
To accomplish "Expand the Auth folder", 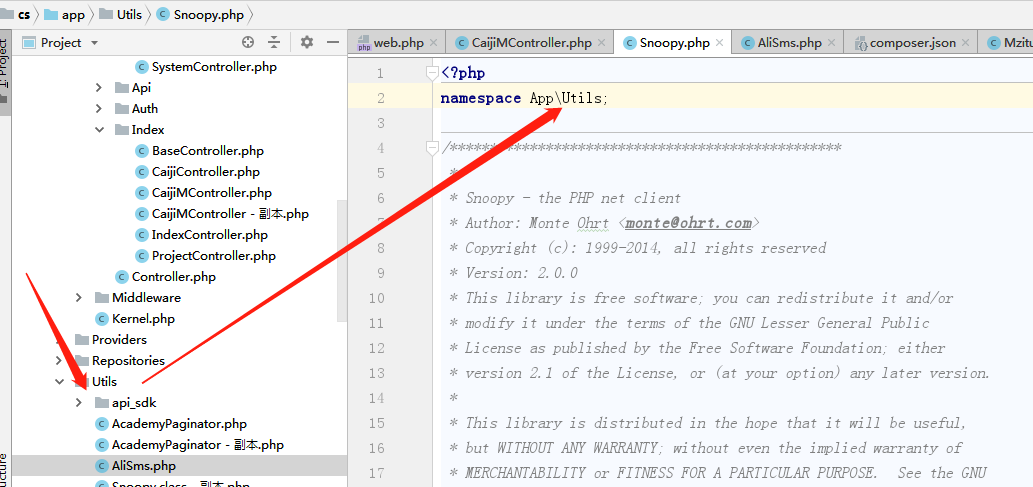I will [x=99, y=109].
